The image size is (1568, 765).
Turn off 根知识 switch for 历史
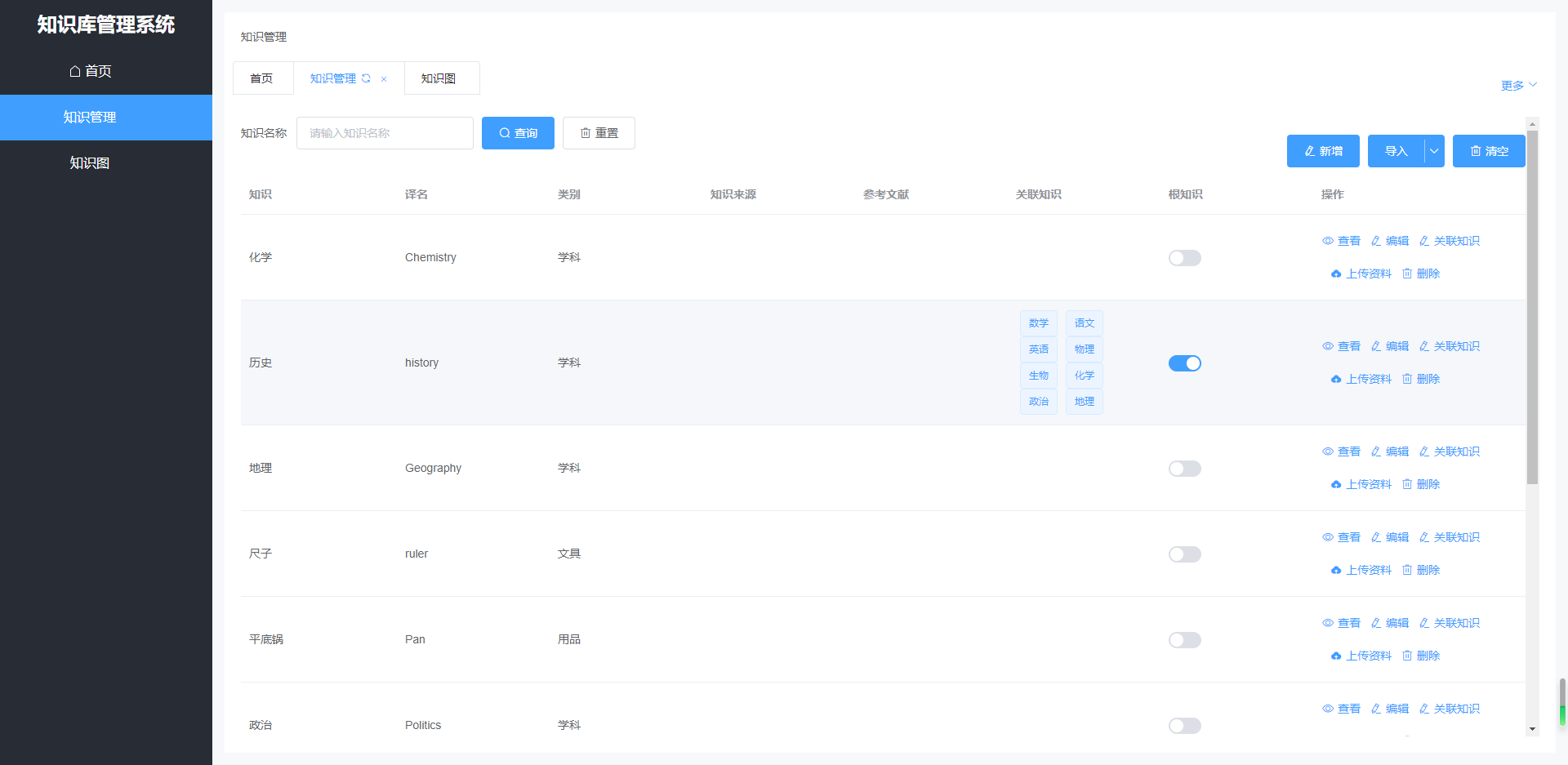click(1184, 363)
